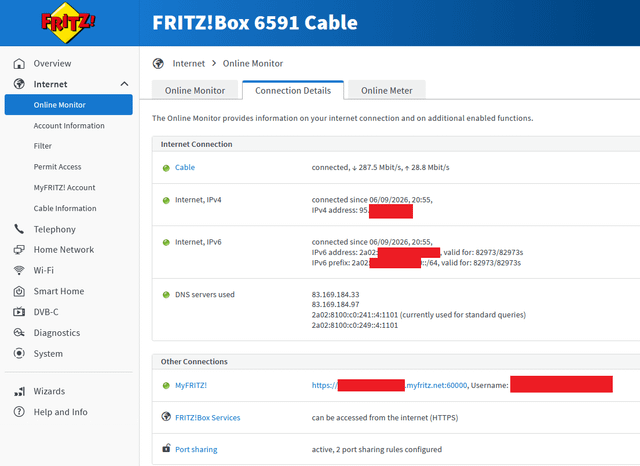Viewport: 640px width, 466px height.
Task: Open Cable Information submenu item
Action: click(x=65, y=208)
